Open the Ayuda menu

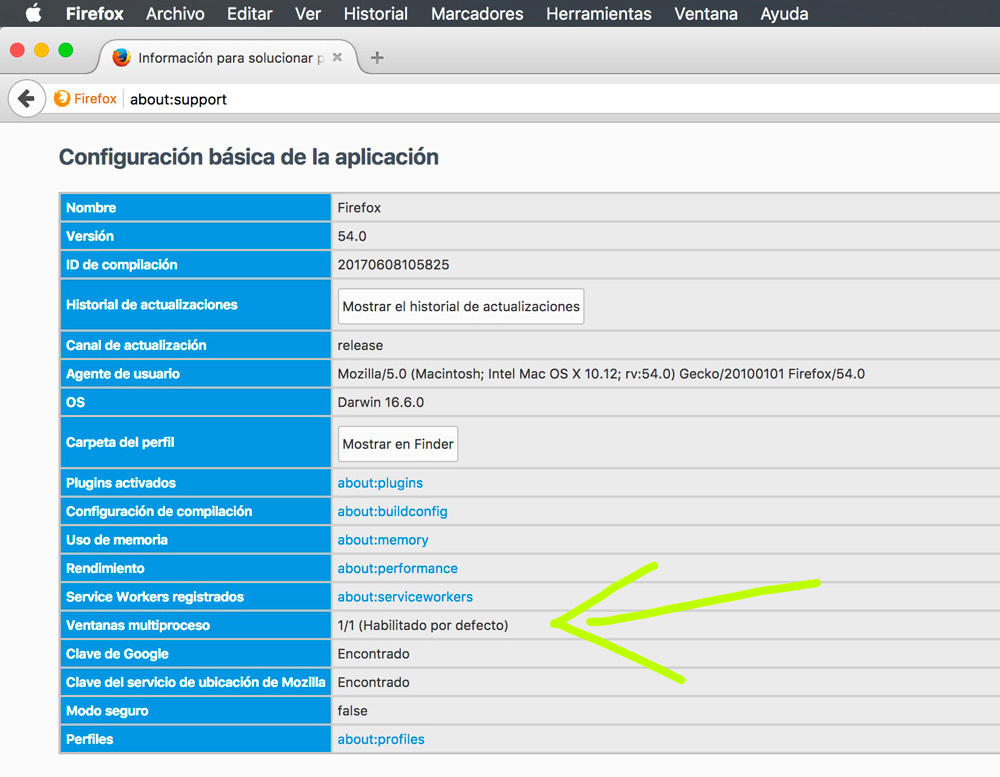(x=783, y=13)
